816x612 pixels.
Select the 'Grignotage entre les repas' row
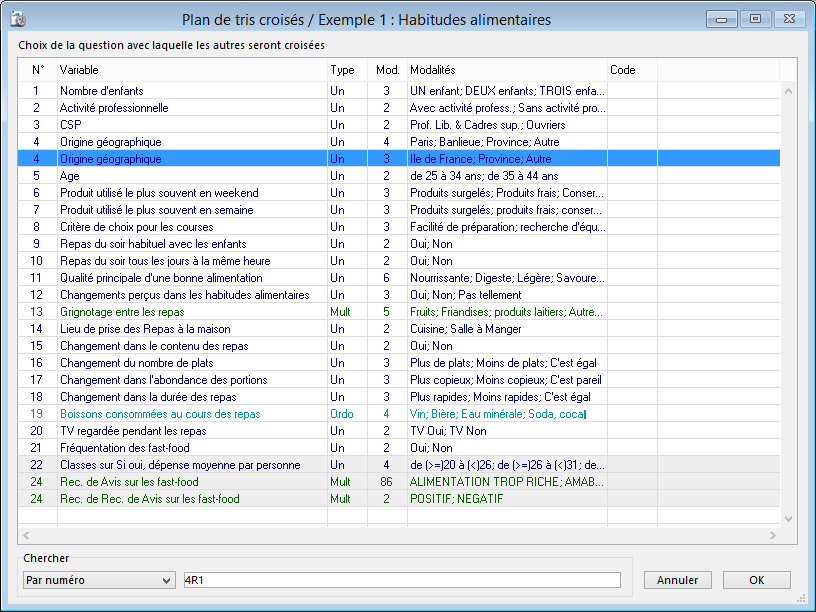(x=399, y=312)
